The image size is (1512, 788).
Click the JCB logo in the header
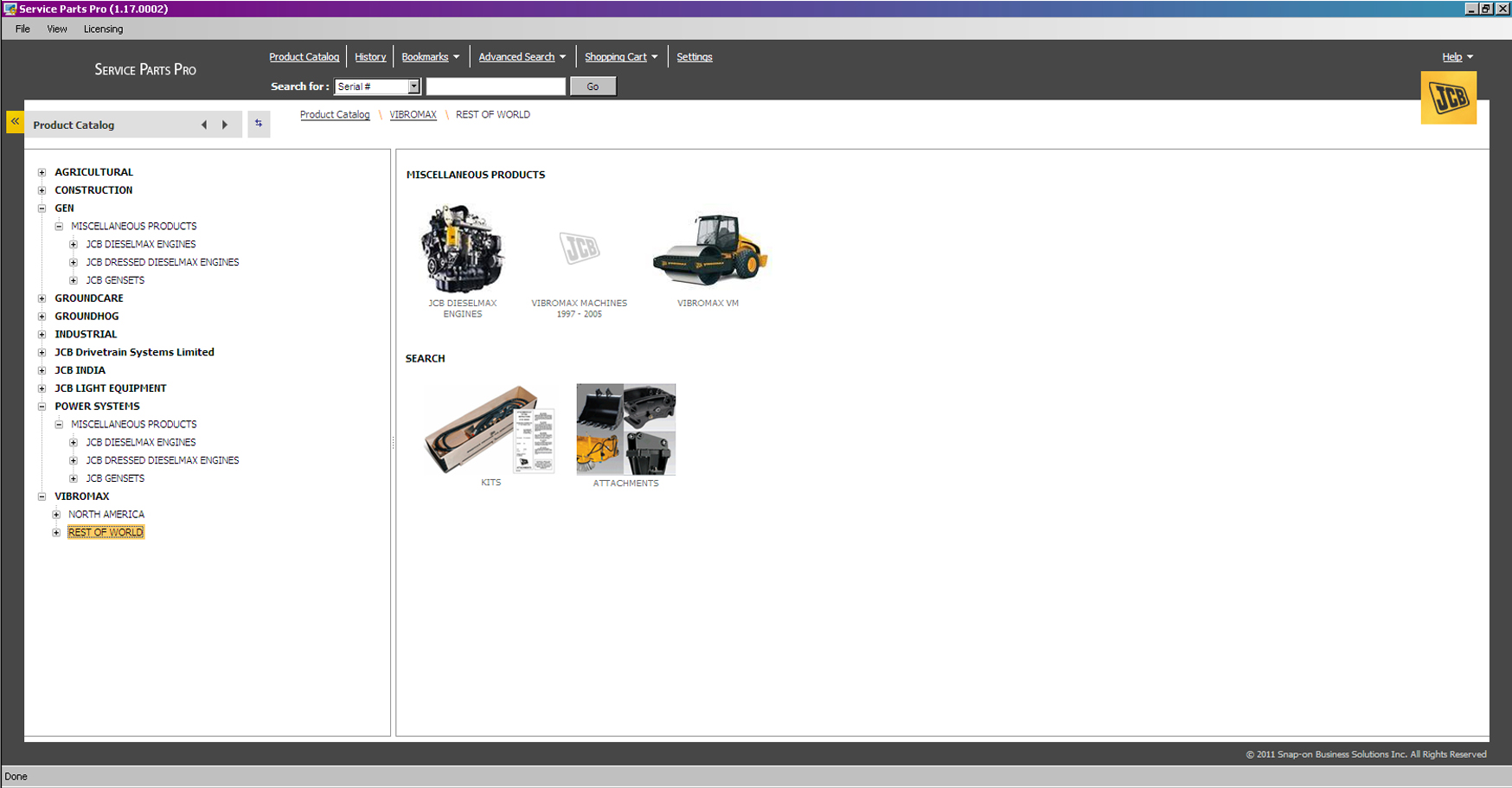(x=1448, y=99)
